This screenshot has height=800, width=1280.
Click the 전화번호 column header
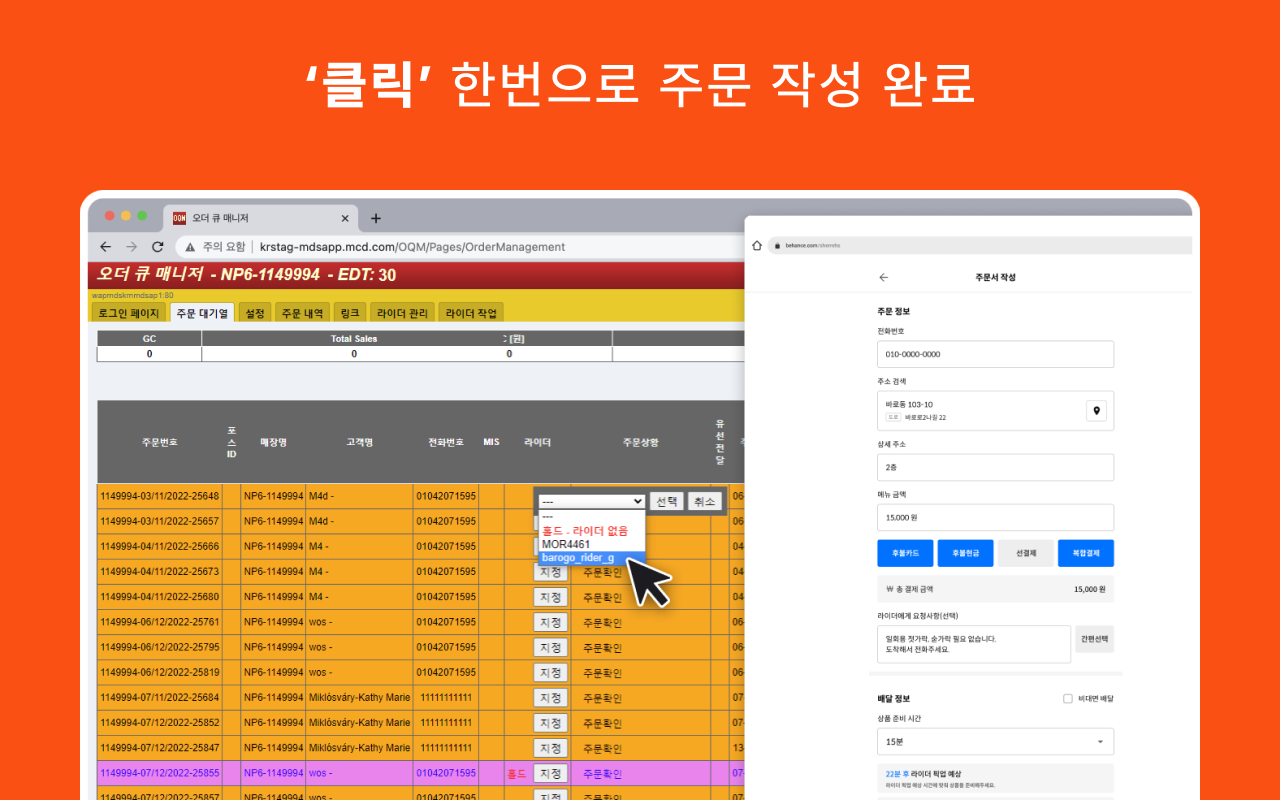click(x=446, y=442)
